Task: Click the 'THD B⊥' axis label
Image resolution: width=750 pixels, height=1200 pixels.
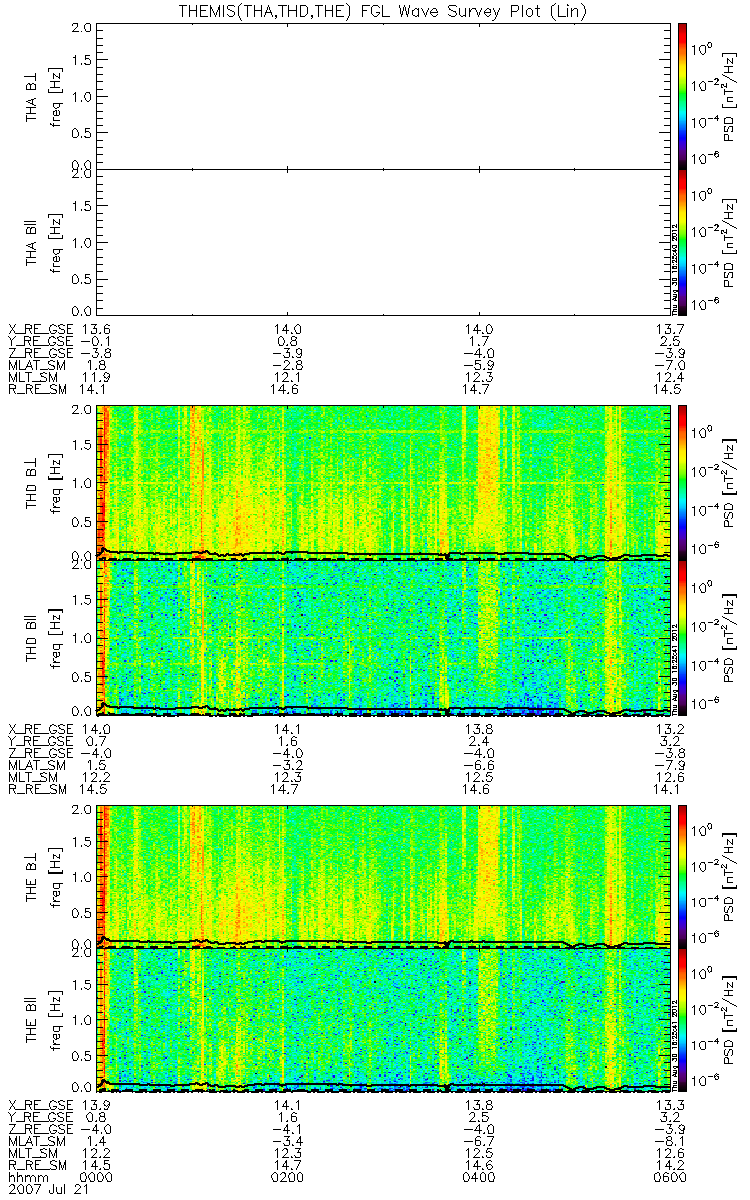Action: (x=33, y=482)
